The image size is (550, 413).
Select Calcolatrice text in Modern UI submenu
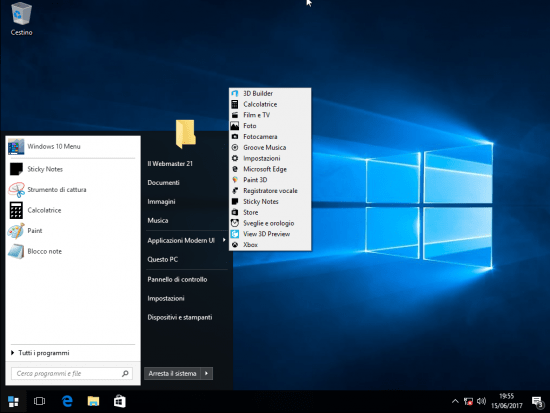260,104
